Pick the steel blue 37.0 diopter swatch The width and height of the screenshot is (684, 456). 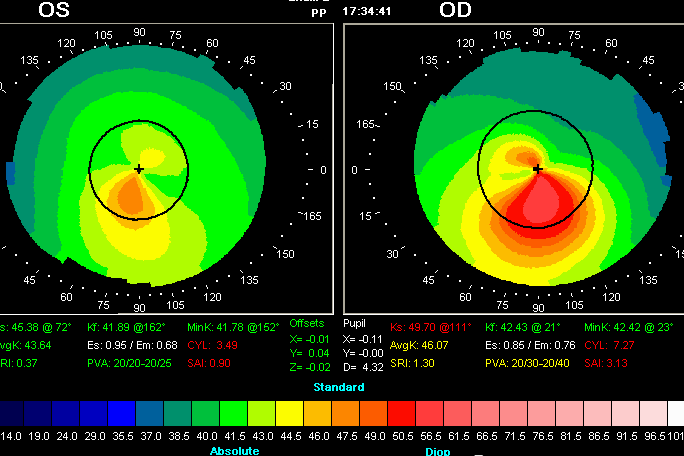[x=150, y=413]
